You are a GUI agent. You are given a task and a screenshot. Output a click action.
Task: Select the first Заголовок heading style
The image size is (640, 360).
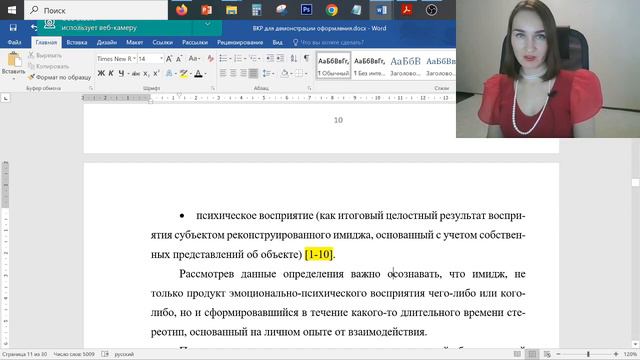click(x=405, y=65)
